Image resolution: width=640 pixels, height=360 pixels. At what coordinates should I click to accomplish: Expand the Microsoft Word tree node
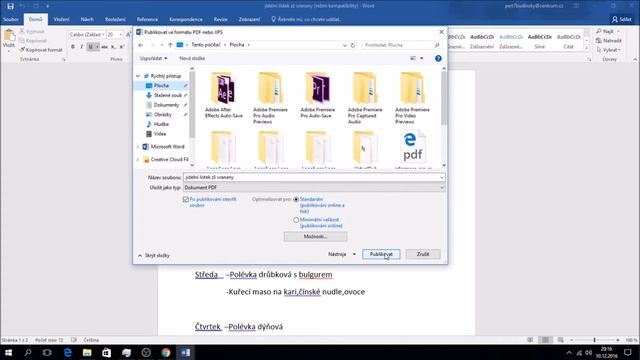pyautogui.click(x=138, y=147)
